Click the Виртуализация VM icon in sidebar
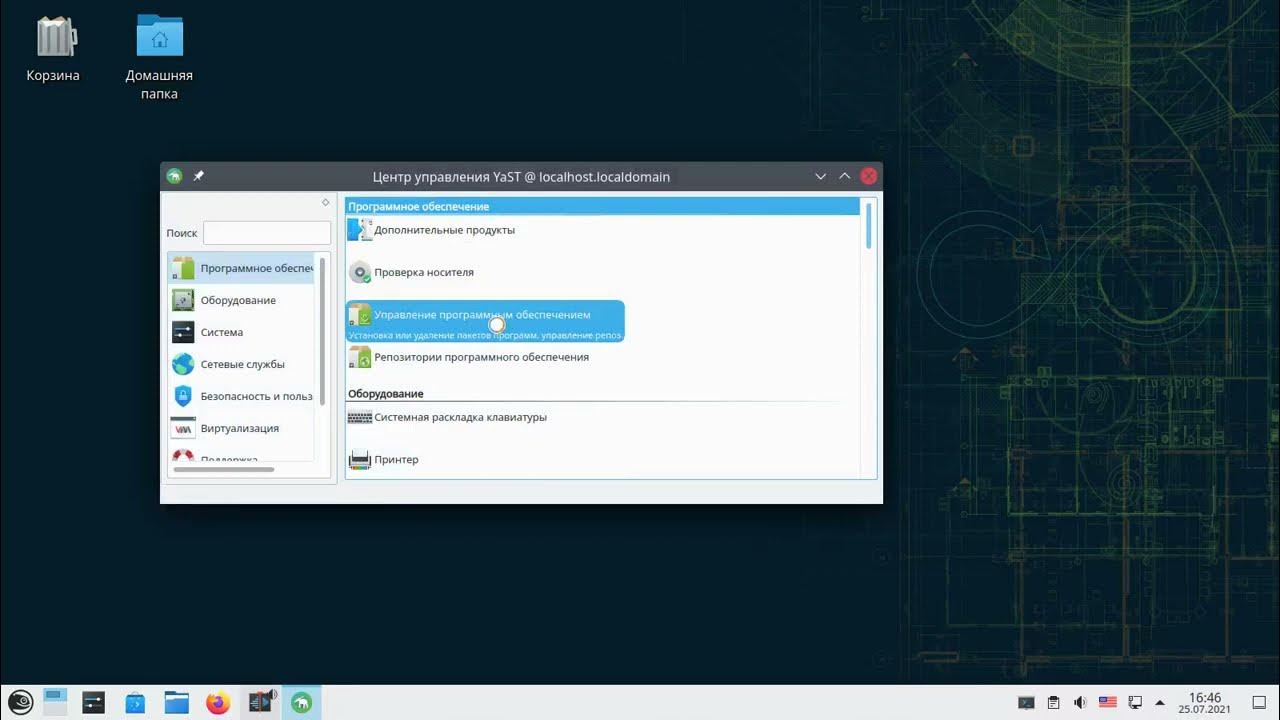 [x=183, y=428]
